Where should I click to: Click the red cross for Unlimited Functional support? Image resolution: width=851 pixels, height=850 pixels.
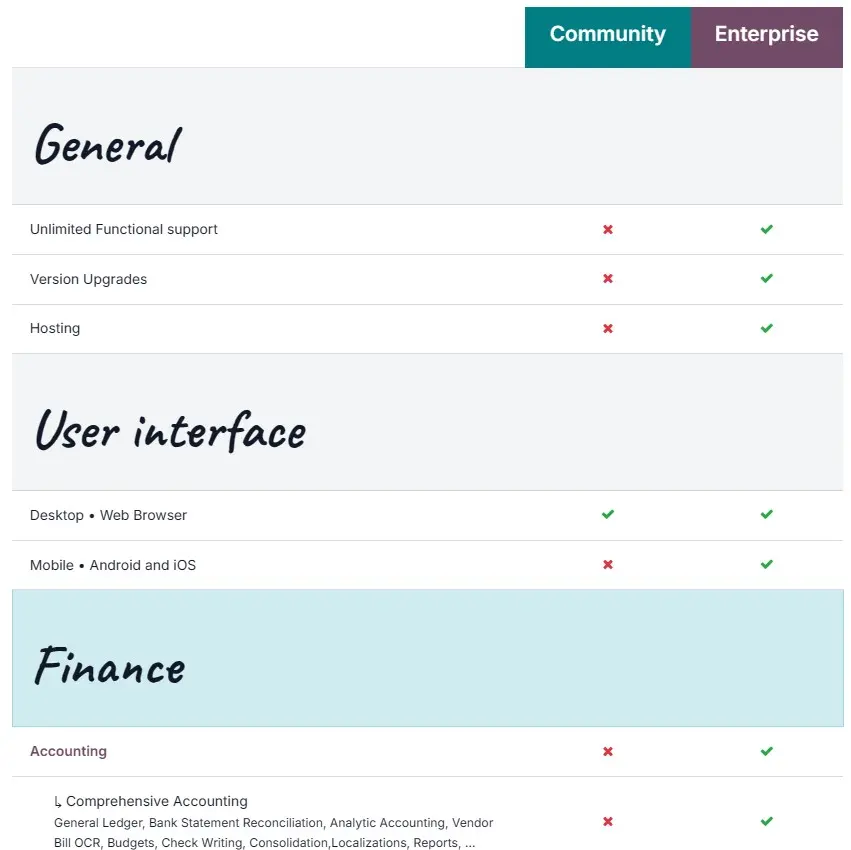click(607, 230)
